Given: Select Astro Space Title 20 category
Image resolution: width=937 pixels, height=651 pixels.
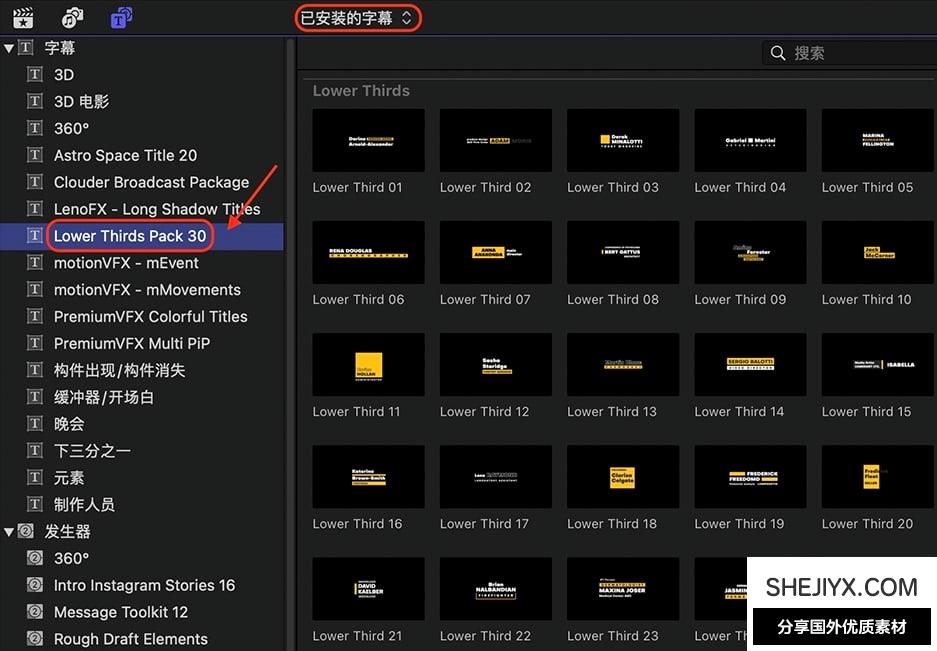Looking at the screenshot, I should [125, 156].
